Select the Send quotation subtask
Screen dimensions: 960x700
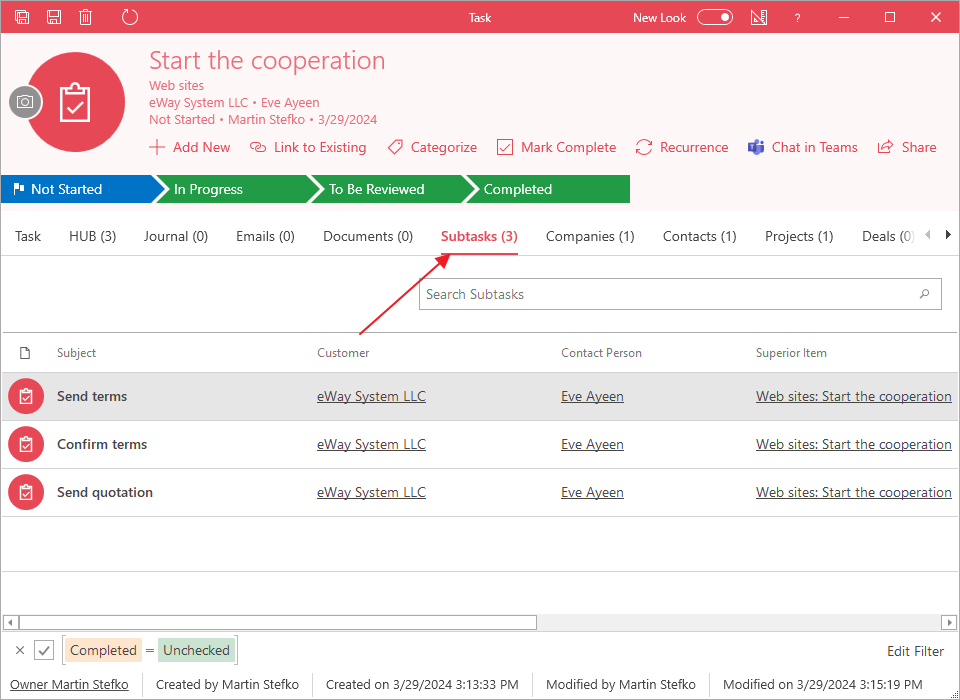pos(105,492)
